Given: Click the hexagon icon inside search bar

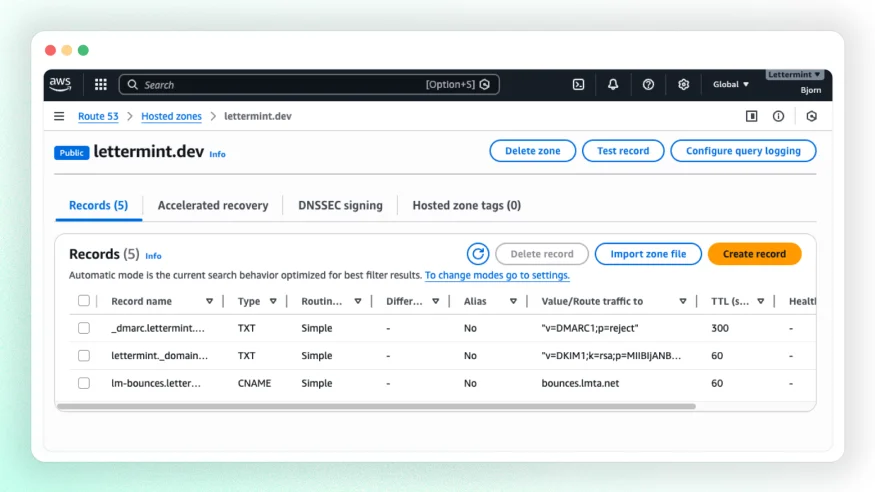Looking at the screenshot, I should coord(485,85).
